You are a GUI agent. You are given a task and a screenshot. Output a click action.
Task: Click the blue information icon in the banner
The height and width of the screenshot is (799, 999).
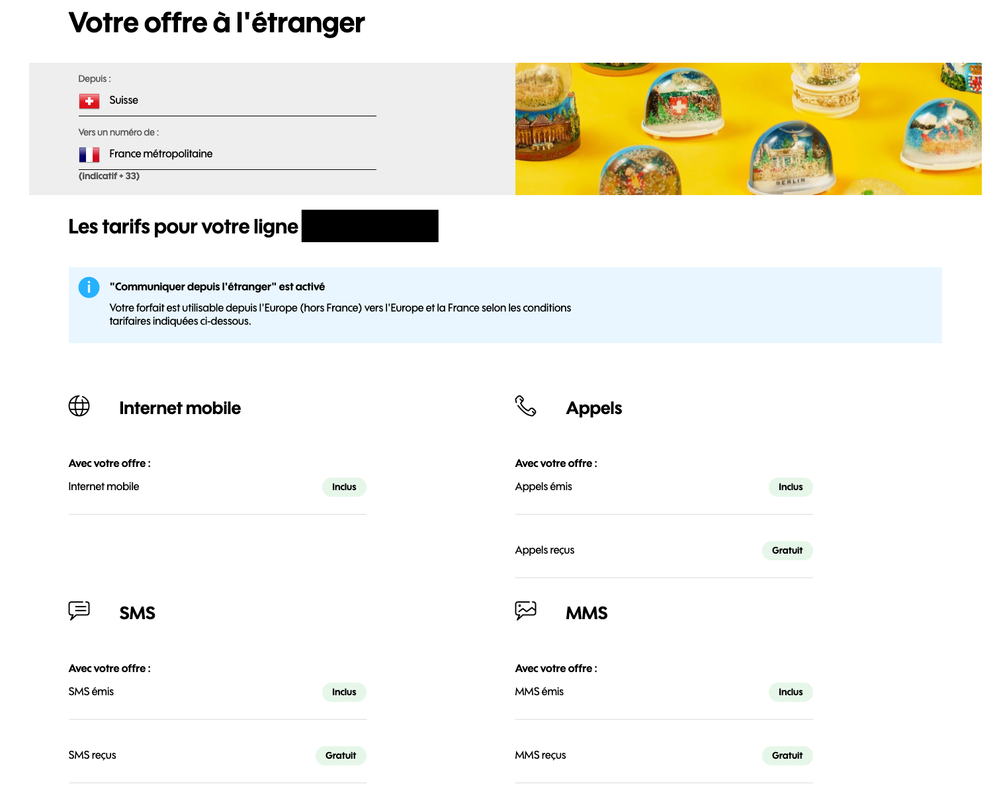pyautogui.click(x=89, y=287)
